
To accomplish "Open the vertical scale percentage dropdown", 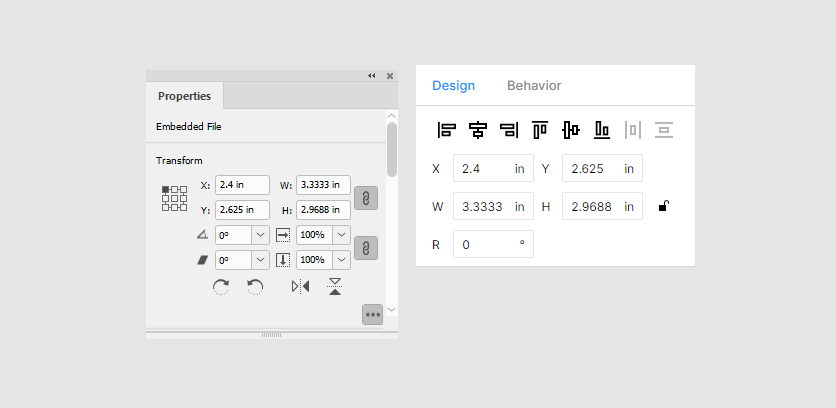I will pos(341,260).
